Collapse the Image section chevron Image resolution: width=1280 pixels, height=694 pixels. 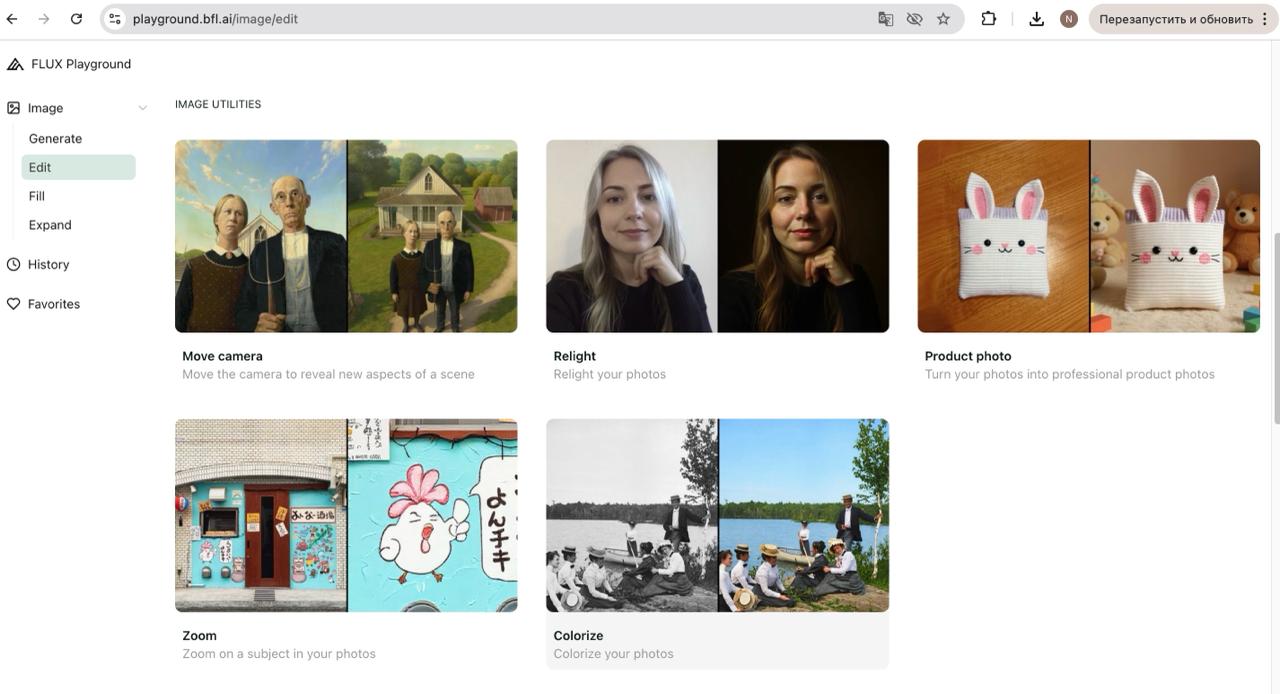pyautogui.click(x=142, y=108)
